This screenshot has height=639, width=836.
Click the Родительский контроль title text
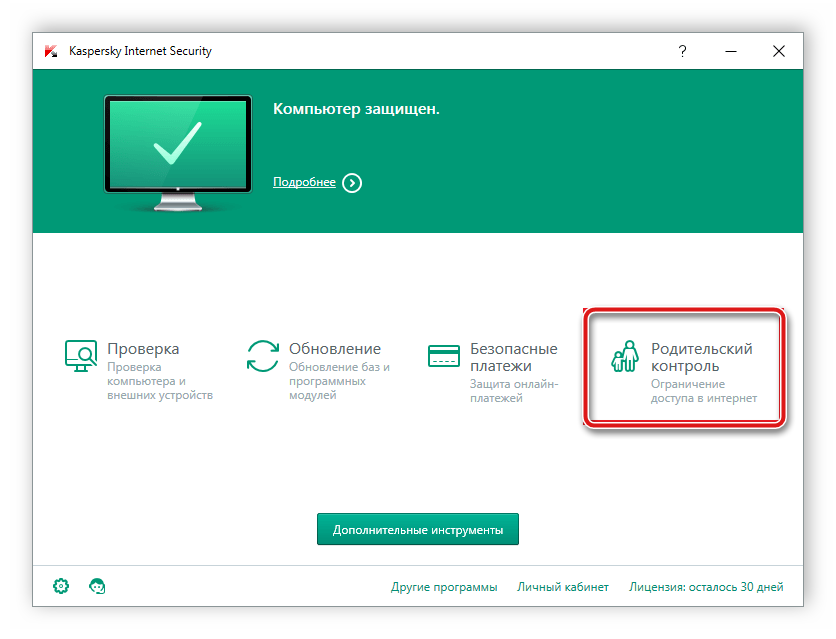[702, 357]
